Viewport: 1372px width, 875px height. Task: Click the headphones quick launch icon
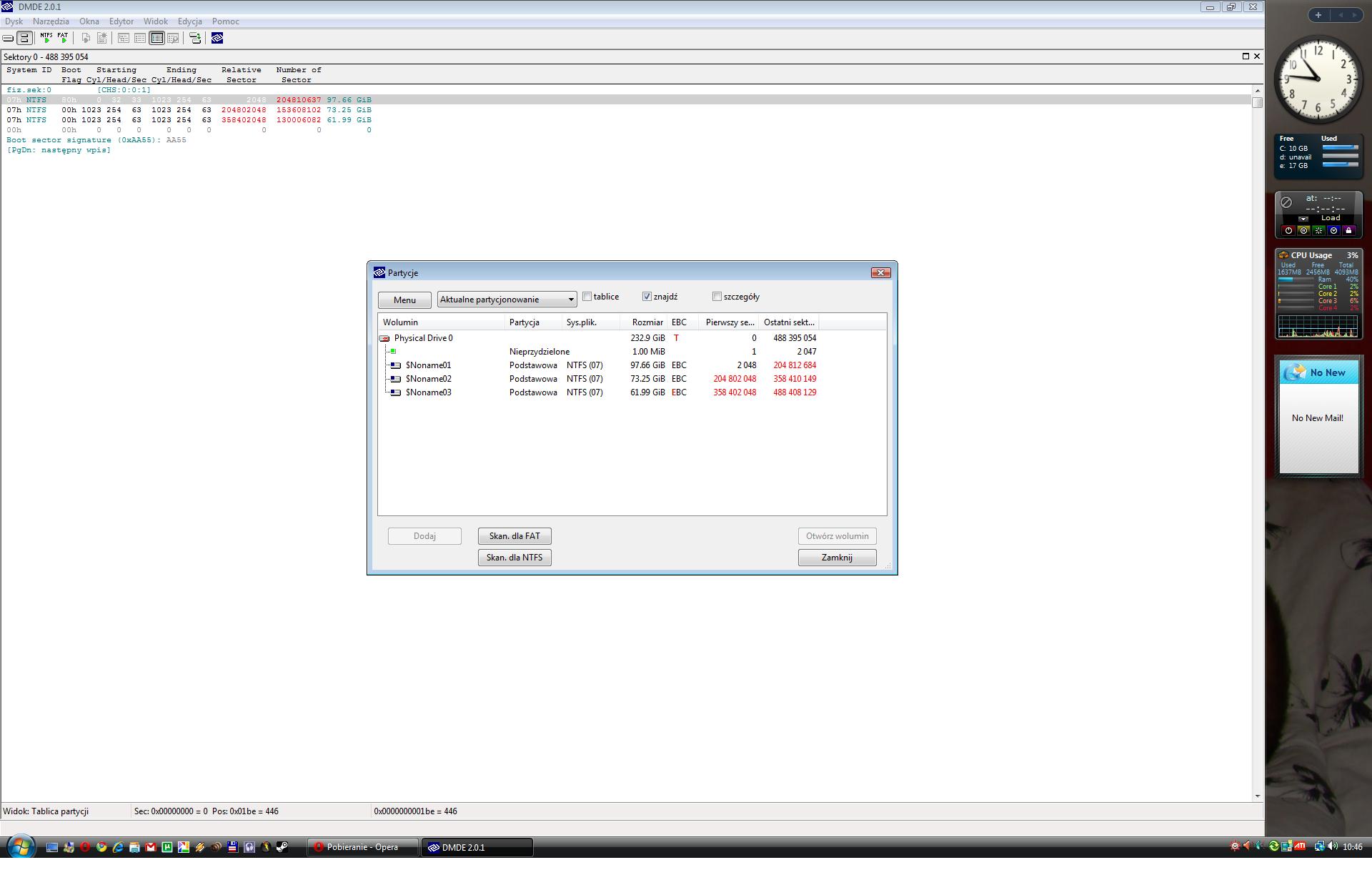249,848
